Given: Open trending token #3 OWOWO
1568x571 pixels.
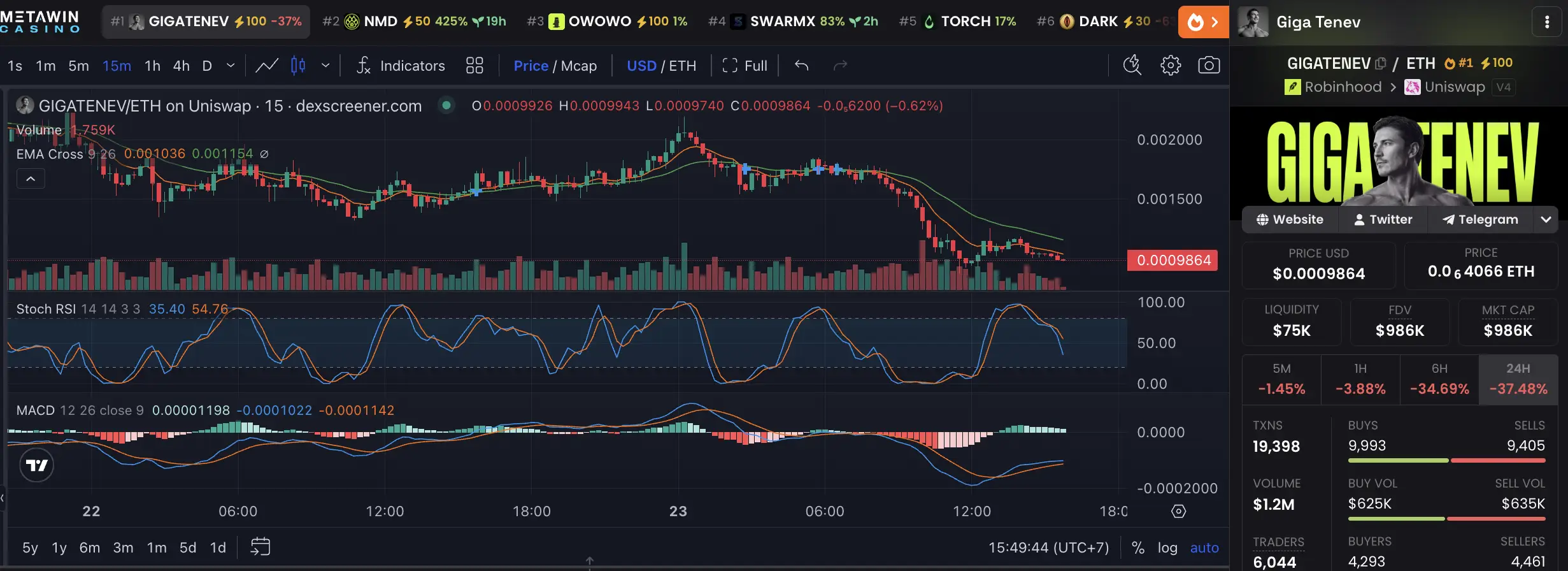Looking at the screenshot, I should coord(607,22).
